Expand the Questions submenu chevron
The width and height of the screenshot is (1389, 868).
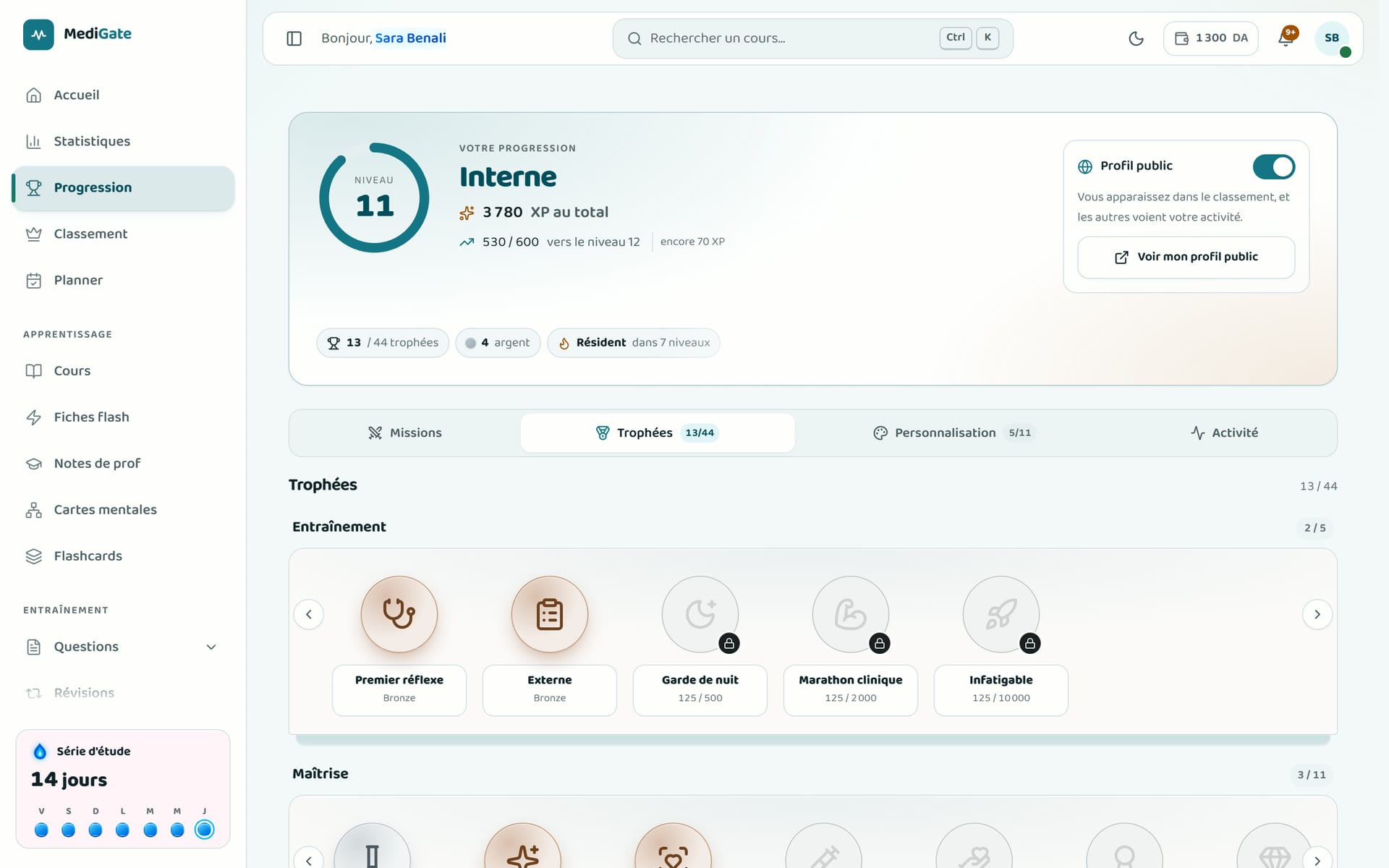[x=211, y=647]
